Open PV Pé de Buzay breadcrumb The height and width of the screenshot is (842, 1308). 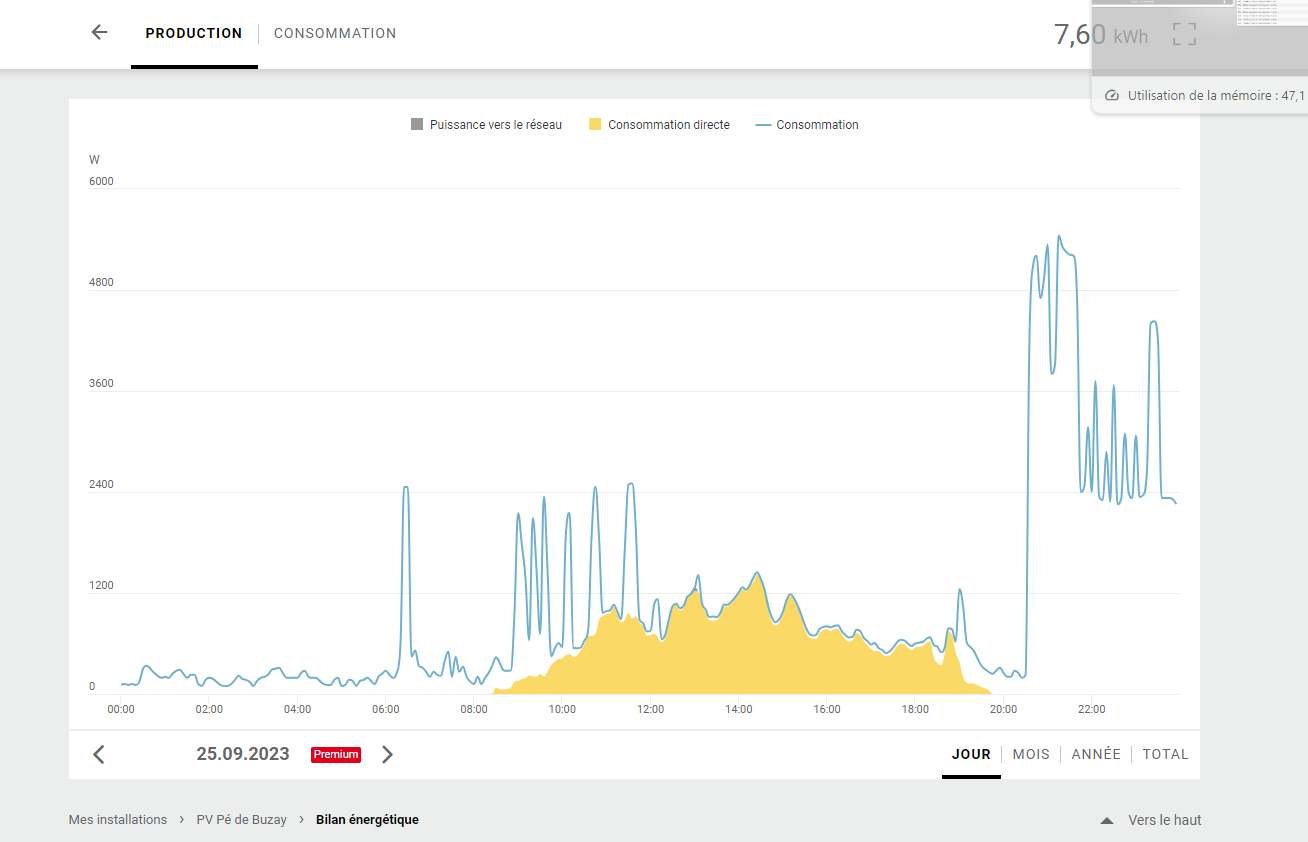pyautogui.click(x=241, y=820)
